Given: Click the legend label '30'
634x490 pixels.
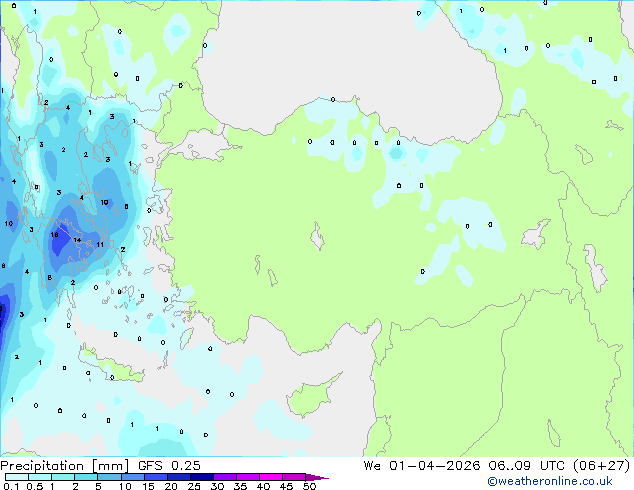Looking at the screenshot, I should pyautogui.click(x=217, y=486).
